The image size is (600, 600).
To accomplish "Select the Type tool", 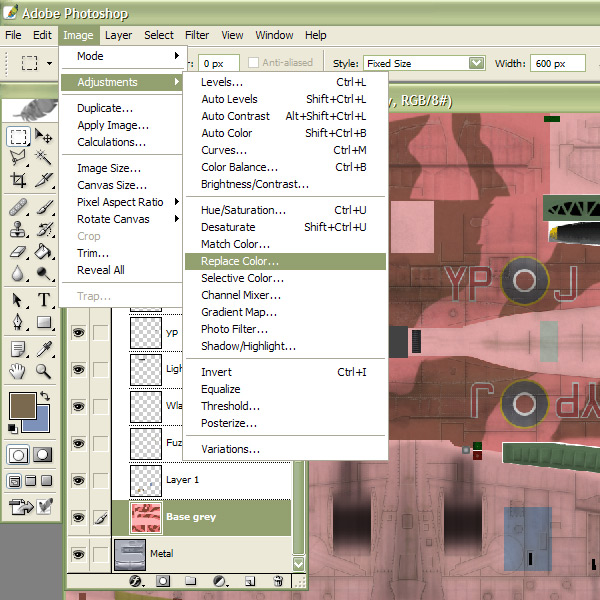I will click(x=43, y=300).
